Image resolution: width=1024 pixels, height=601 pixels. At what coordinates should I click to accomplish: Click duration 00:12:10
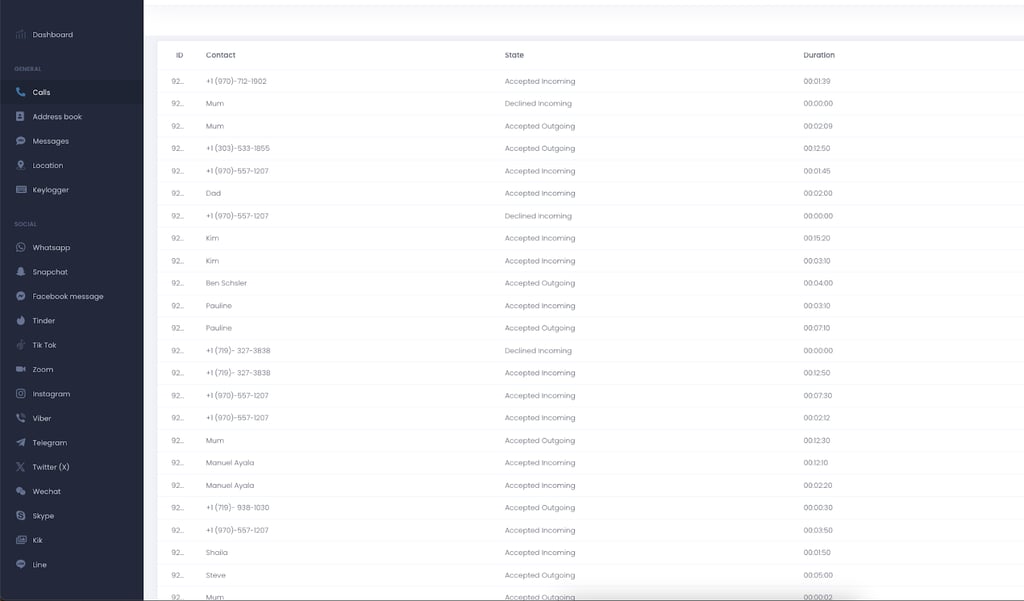(816, 463)
